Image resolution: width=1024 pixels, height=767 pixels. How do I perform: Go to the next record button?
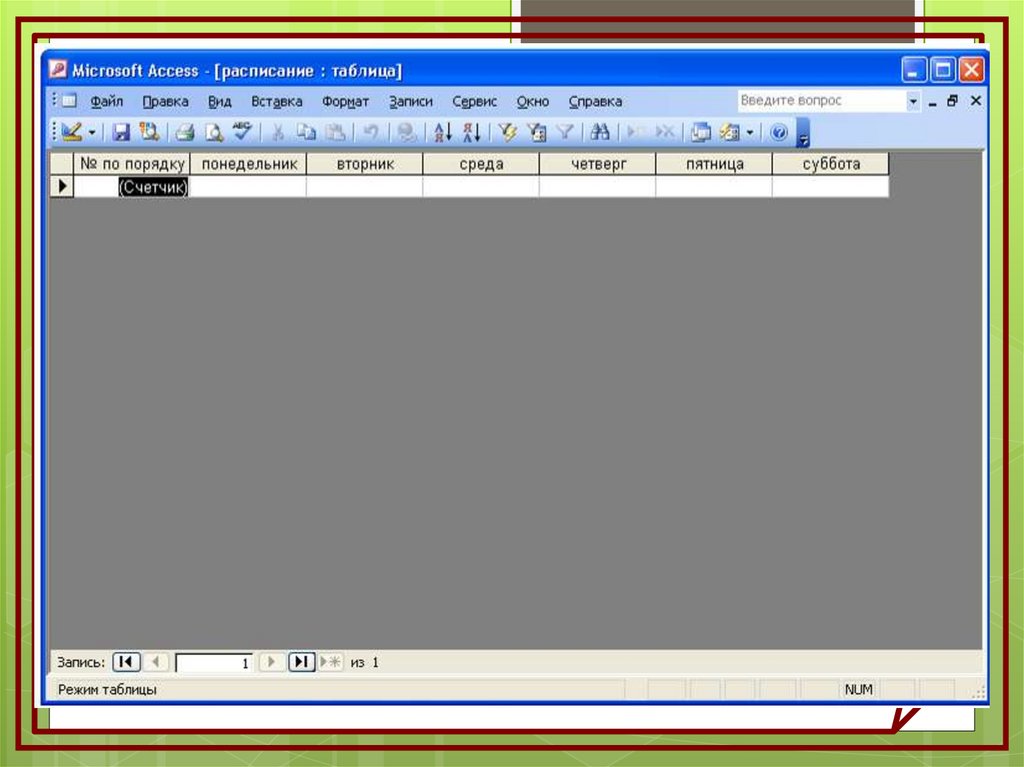click(271, 662)
